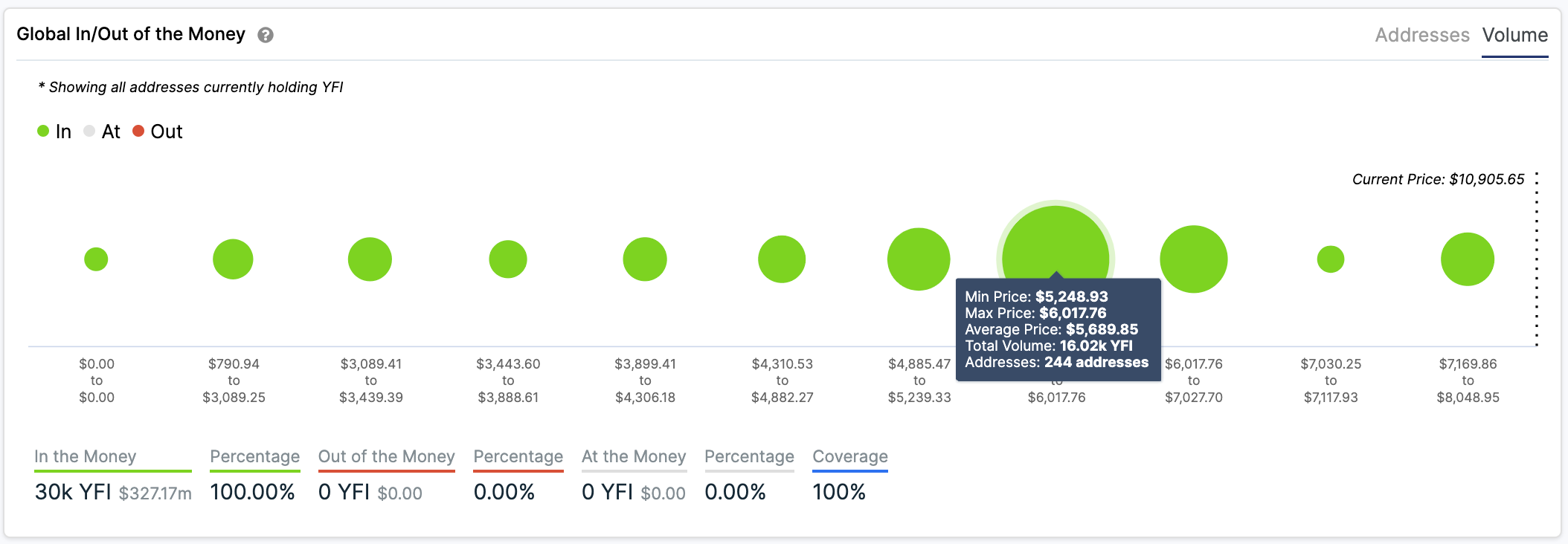Click the Out of the Money label
1568x544 pixels.
386,456
